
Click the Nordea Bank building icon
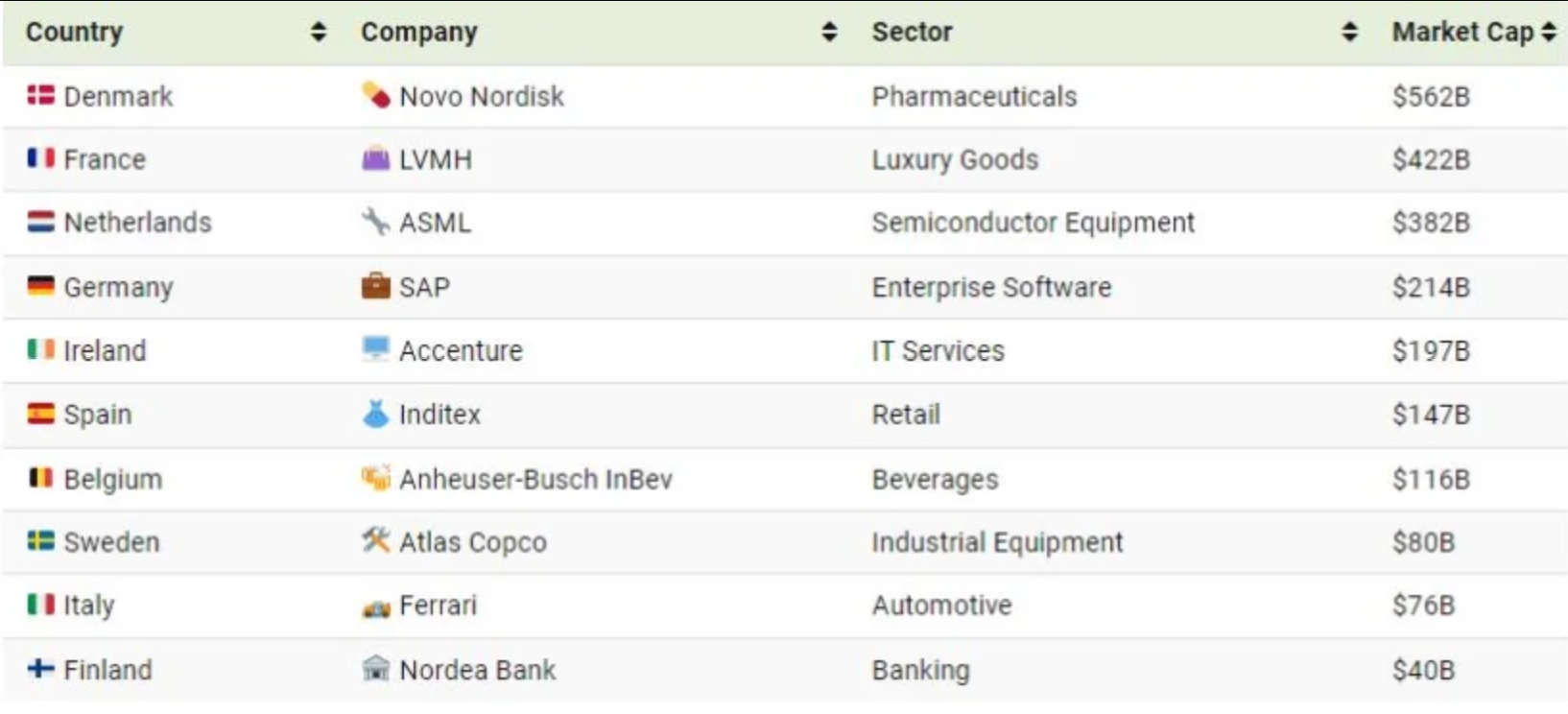[x=375, y=668]
